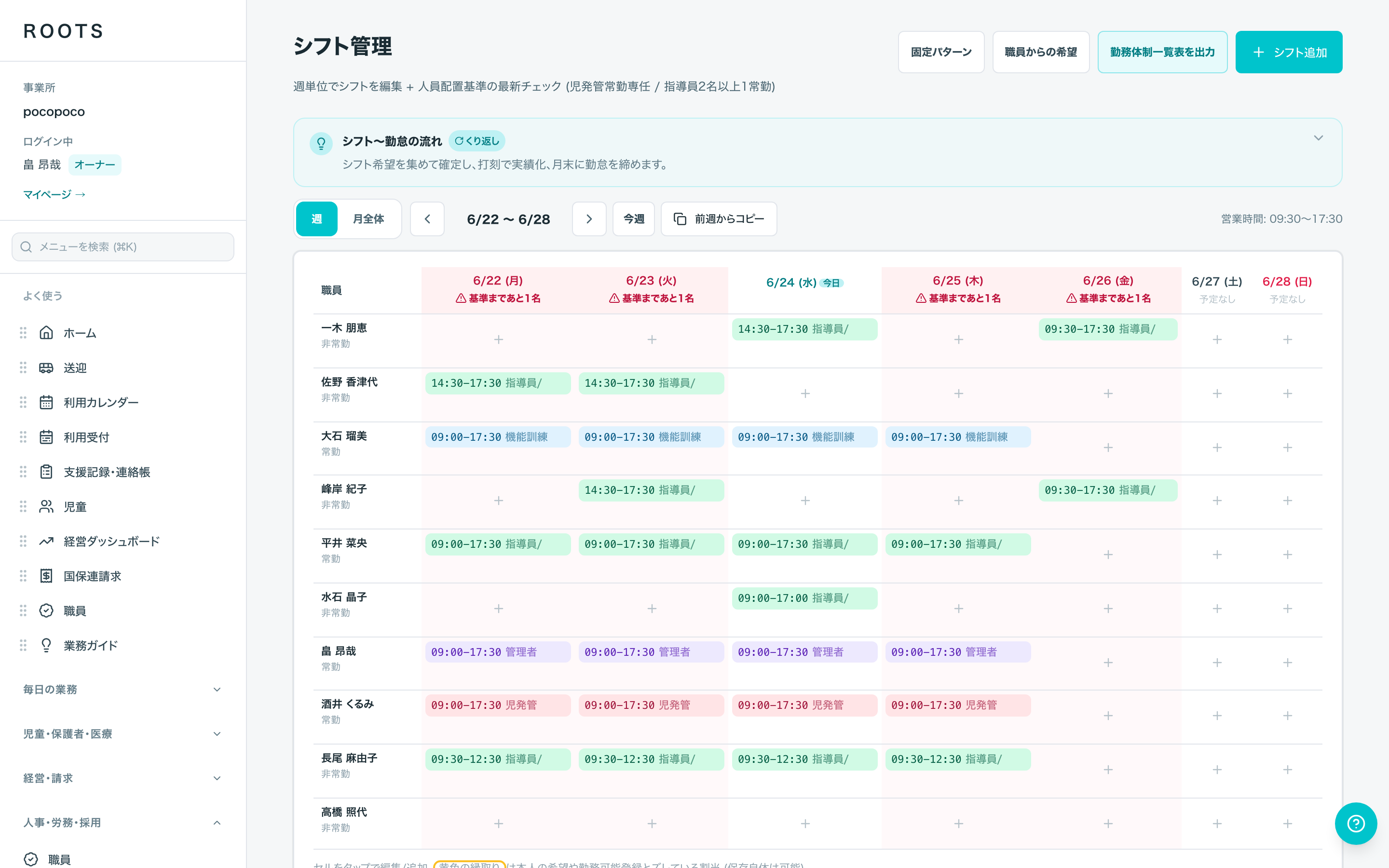Add shift for 高橋 照代 on 6/23
The width and height of the screenshot is (1389, 868).
point(652,824)
